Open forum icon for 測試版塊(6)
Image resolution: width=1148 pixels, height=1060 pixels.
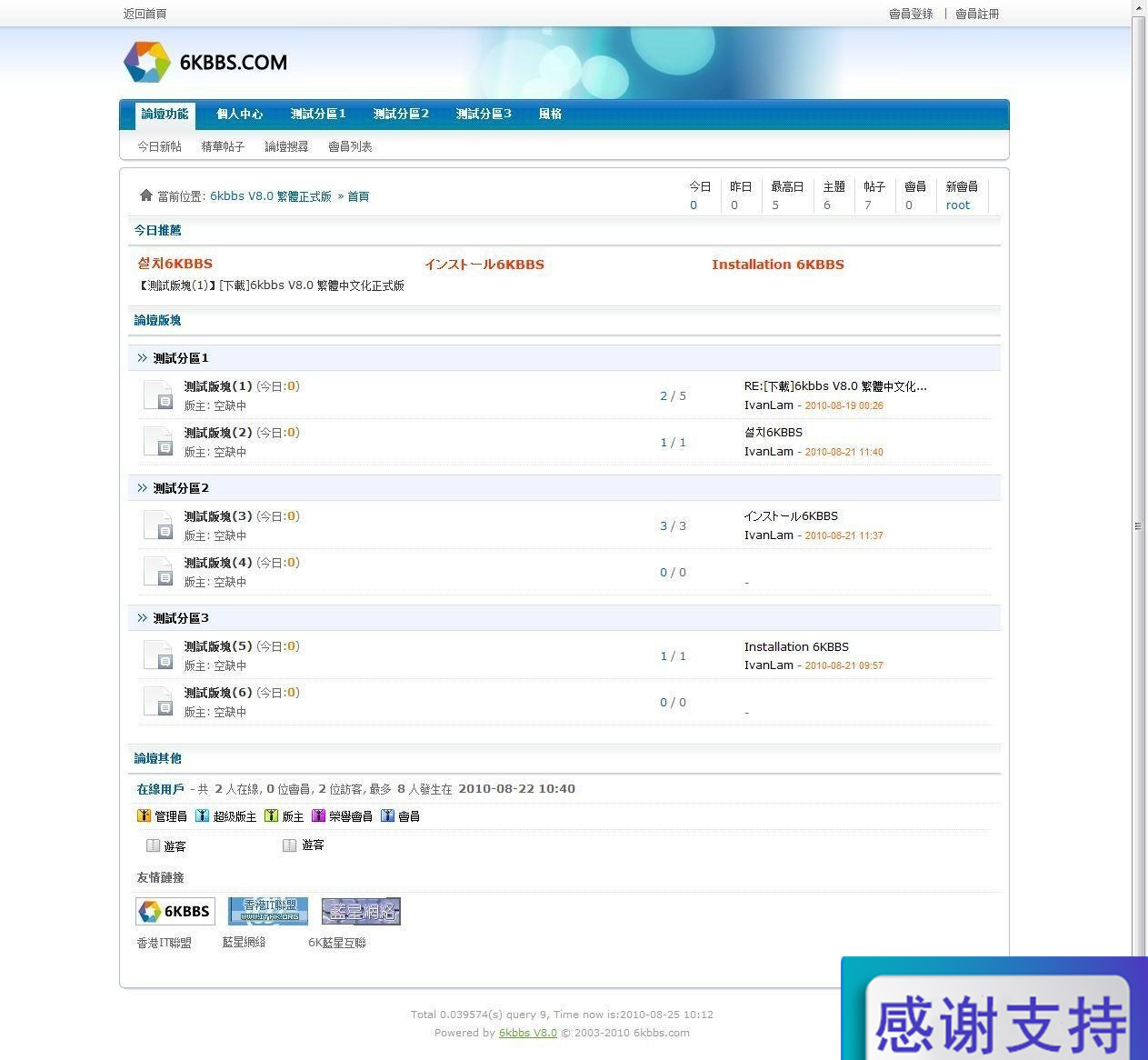coord(158,701)
